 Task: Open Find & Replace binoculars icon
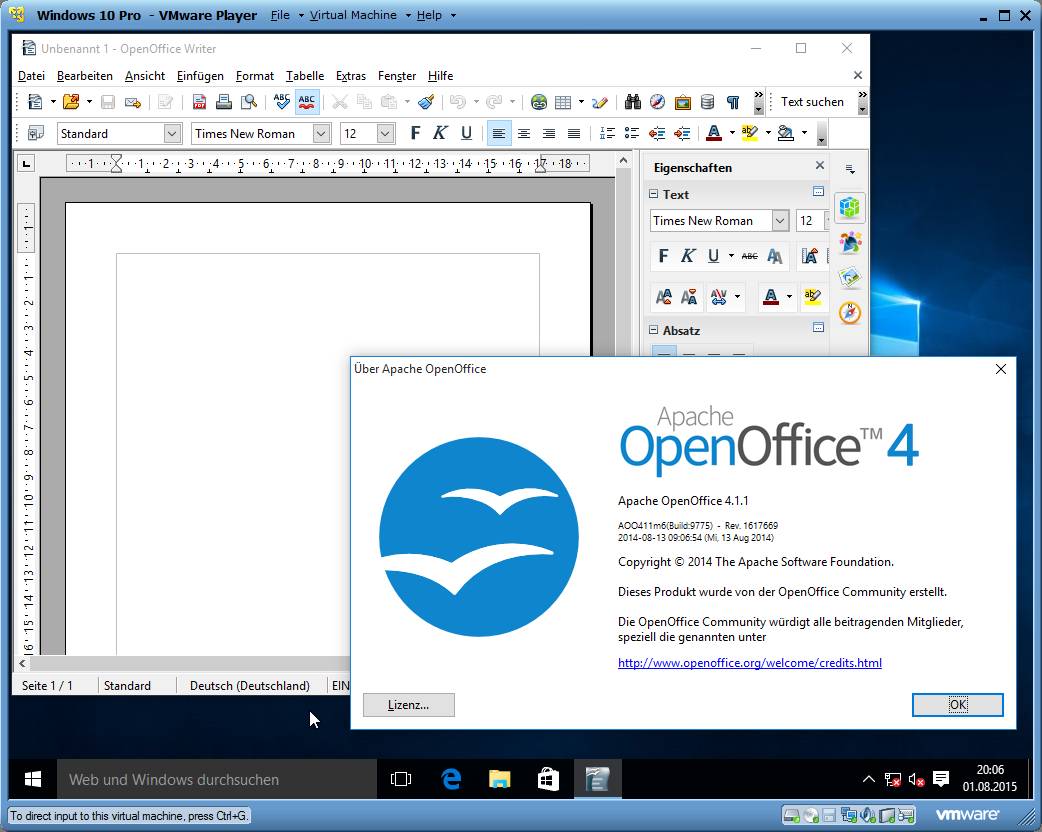click(x=632, y=102)
